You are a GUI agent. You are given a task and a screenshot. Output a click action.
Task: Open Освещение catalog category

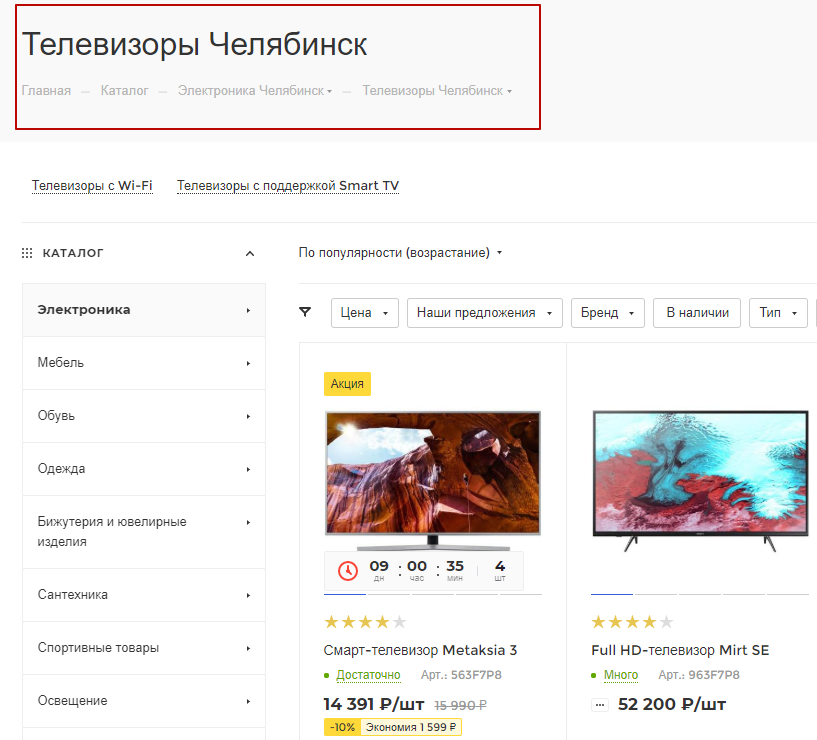144,701
